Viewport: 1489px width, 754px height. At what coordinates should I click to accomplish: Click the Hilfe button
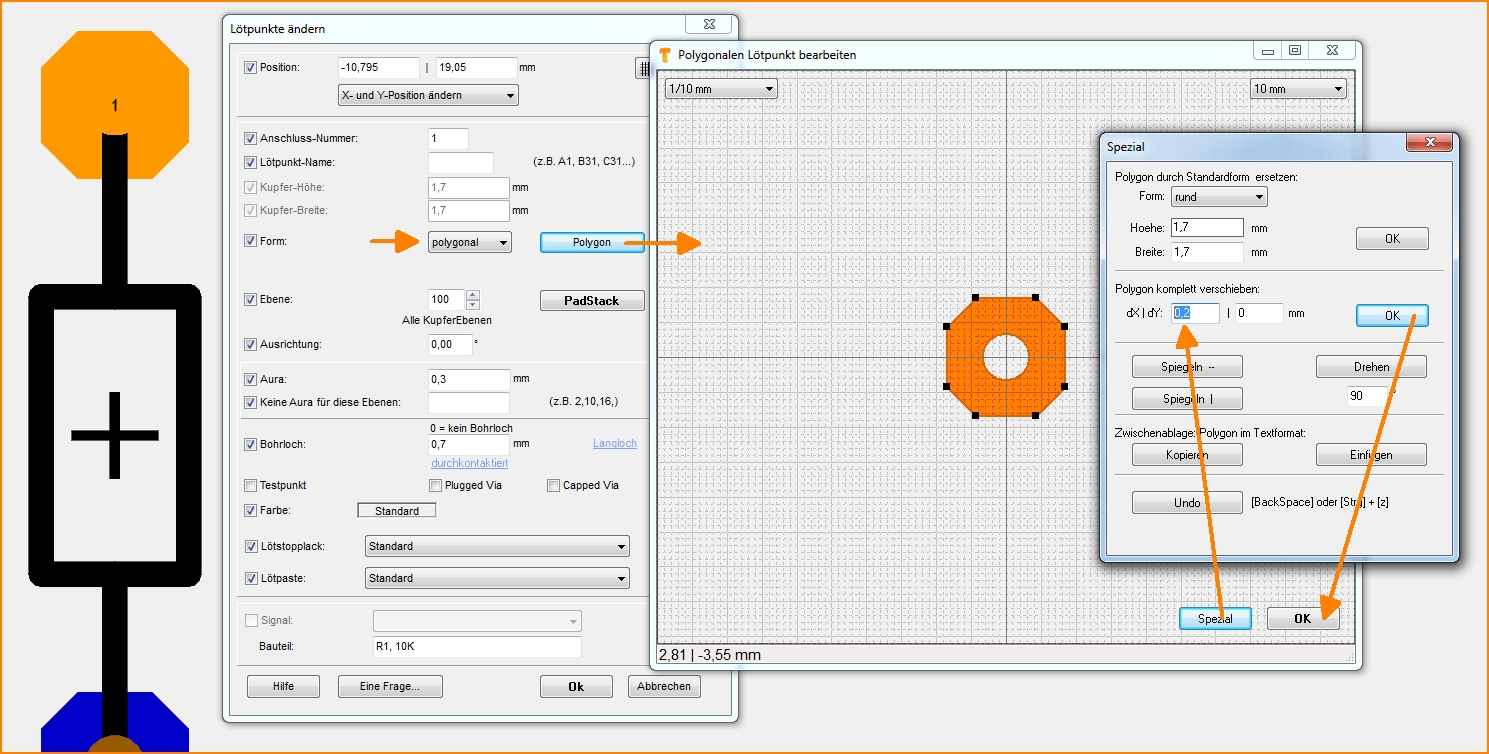(284, 687)
